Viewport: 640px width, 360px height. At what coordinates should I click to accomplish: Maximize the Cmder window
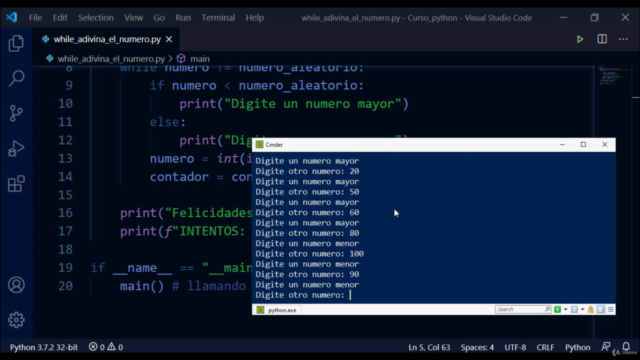click(583, 144)
